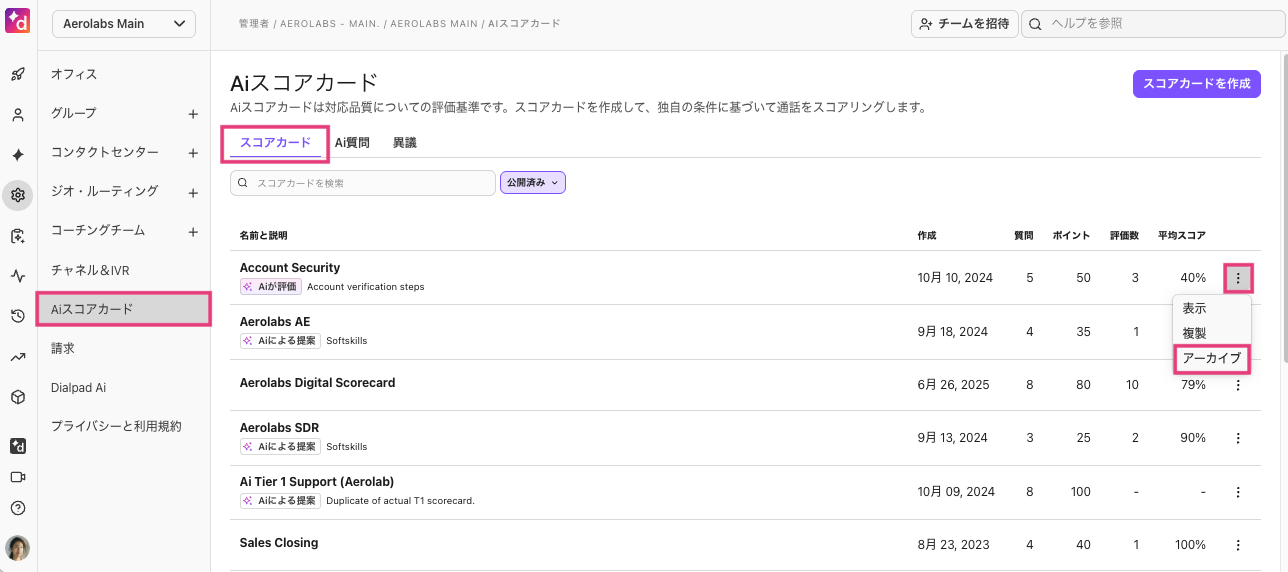Viewport: 1288px width, 572px height.
Task: Open the 公開済み filter dropdown
Action: (x=533, y=183)
